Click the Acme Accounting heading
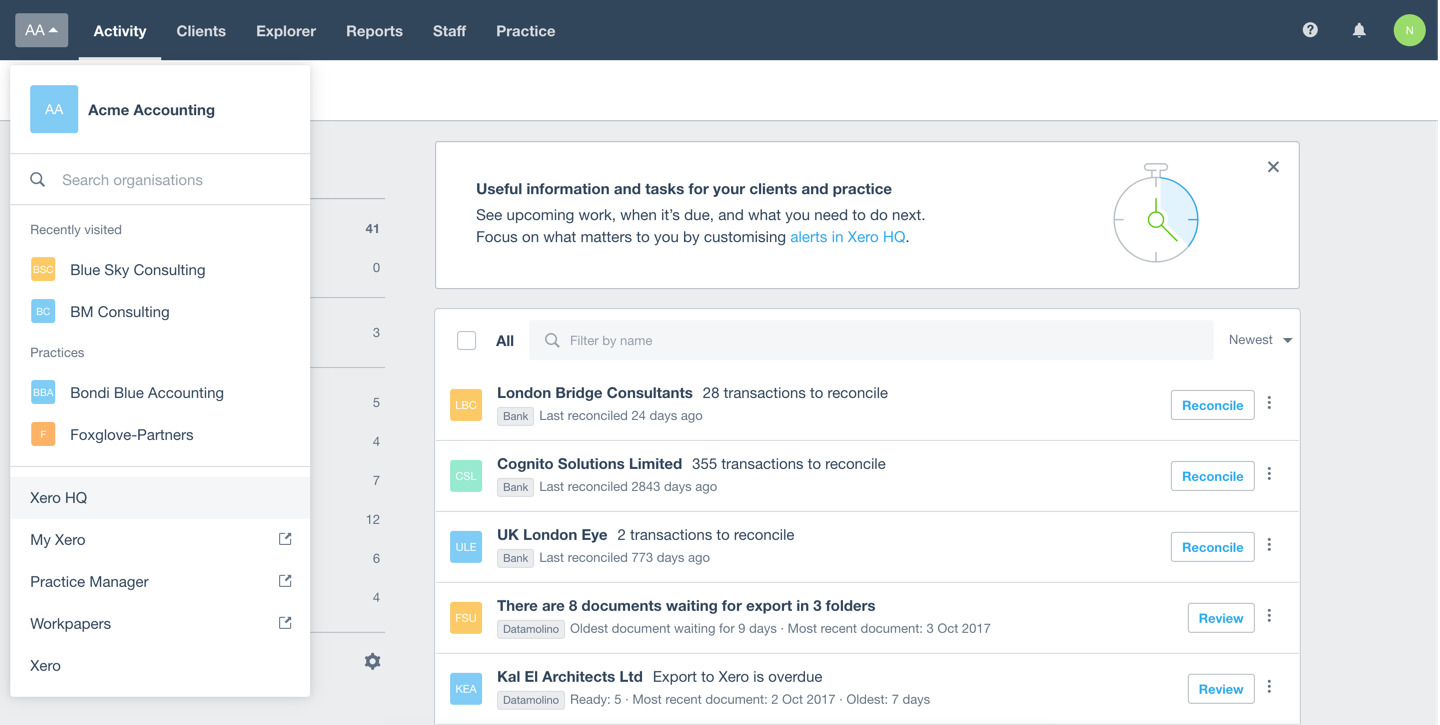 coord(151,110)
